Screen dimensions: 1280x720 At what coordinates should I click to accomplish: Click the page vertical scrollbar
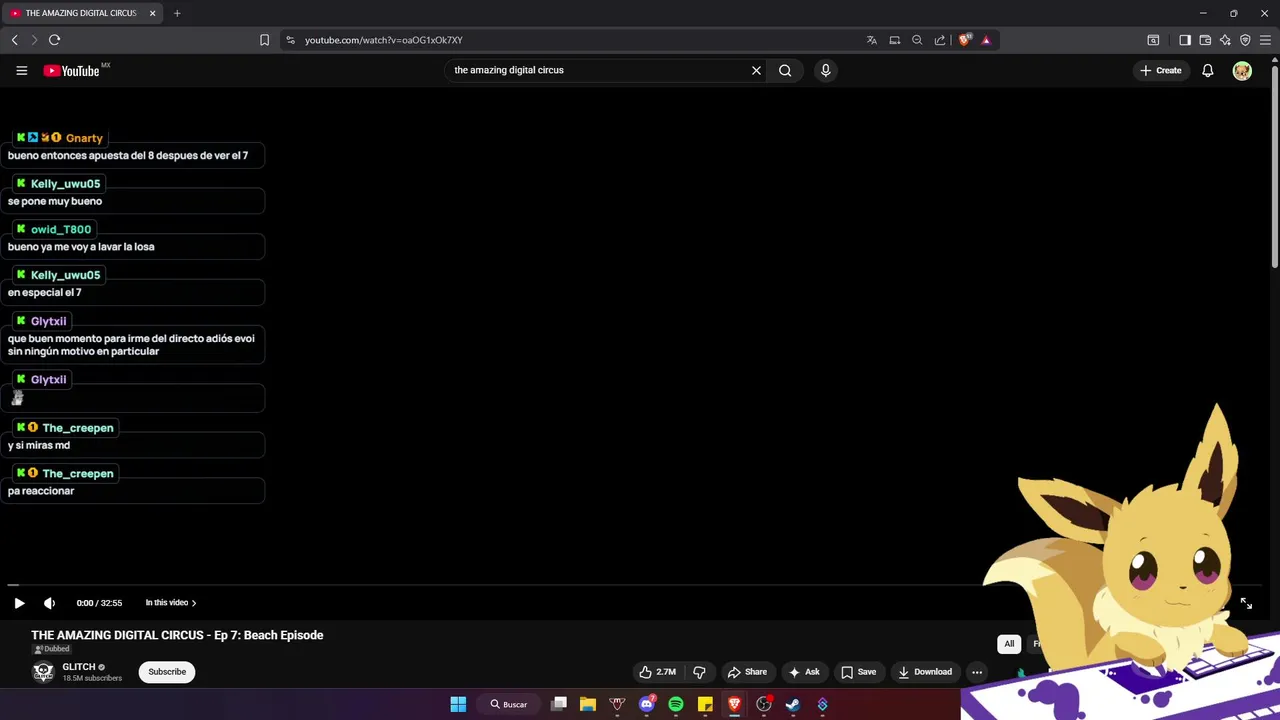[x=1274, y=165]
